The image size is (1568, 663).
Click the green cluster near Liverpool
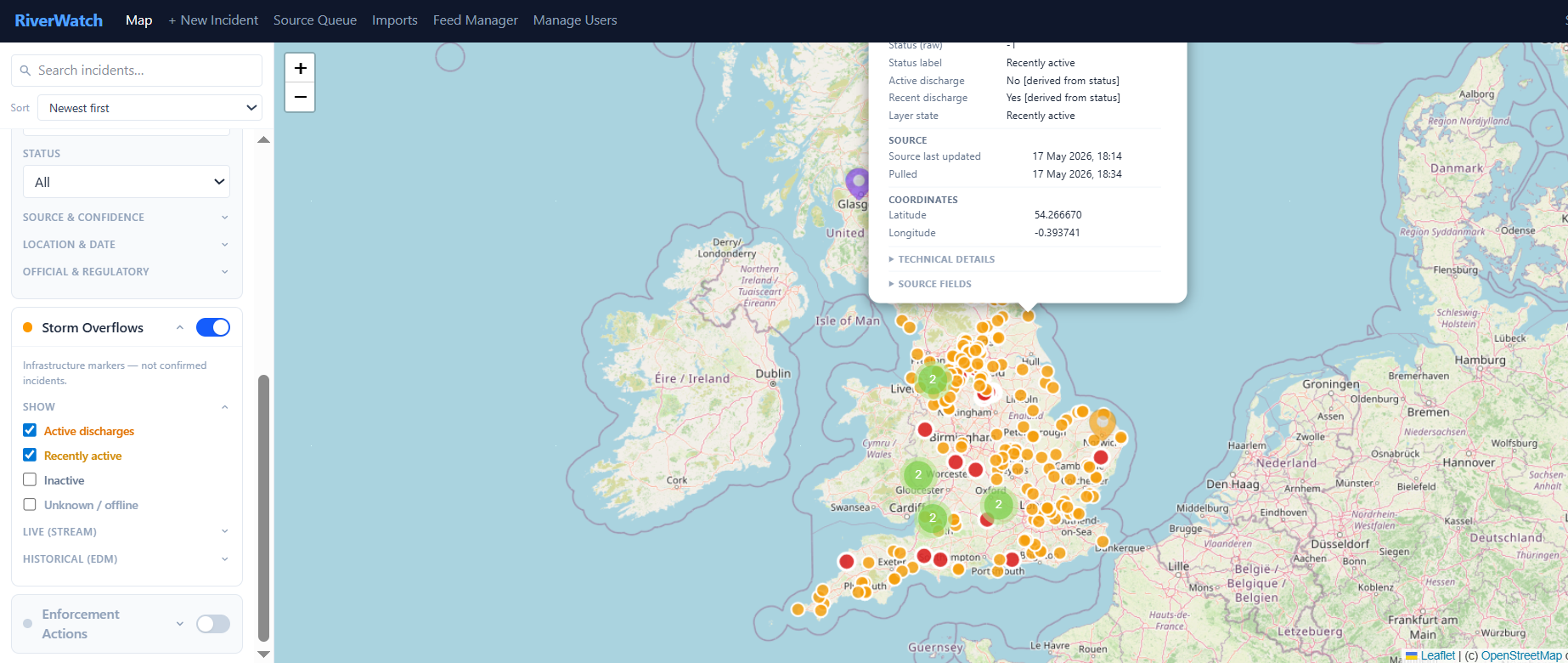point(933,380)
